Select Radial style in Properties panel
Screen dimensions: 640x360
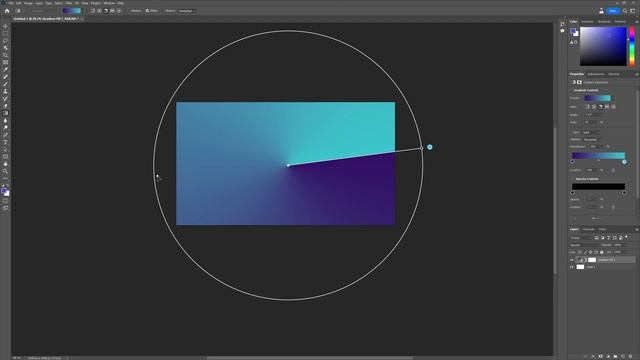pyautogui.click(x=594, y=107)
